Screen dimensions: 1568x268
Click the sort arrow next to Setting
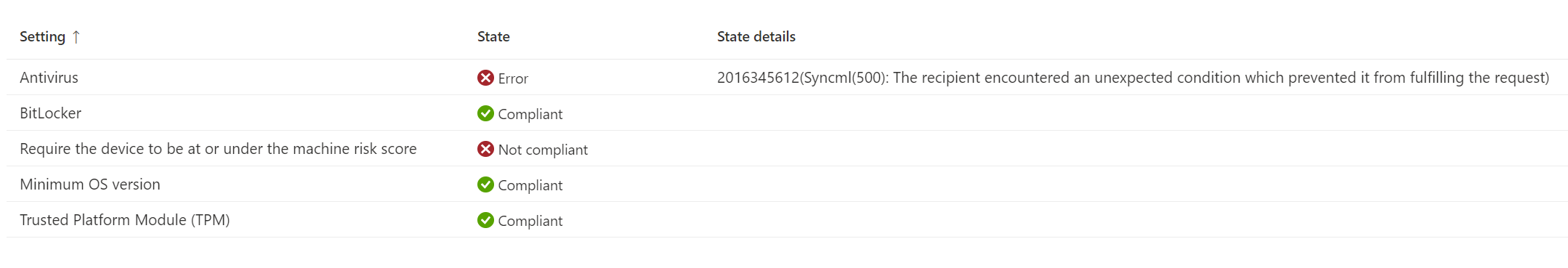pyautogui.click(x=76, y=36)
